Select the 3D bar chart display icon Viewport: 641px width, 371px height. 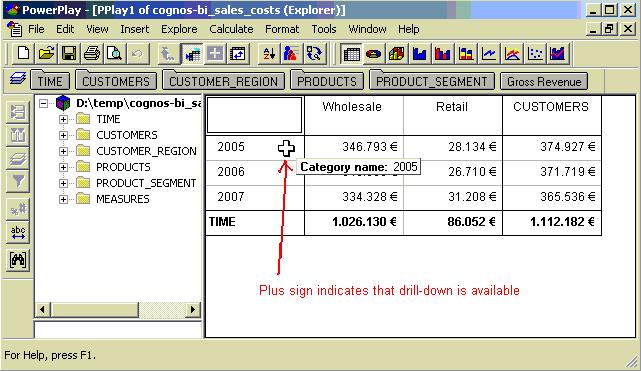click(397, 54)
